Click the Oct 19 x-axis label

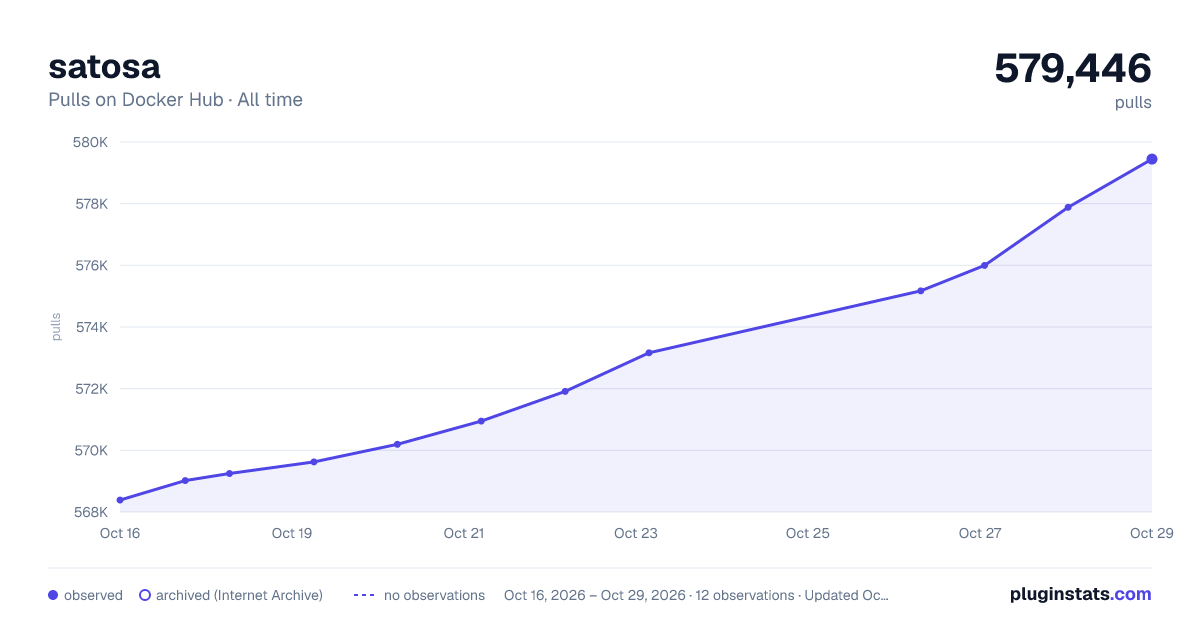coord(292,533)
